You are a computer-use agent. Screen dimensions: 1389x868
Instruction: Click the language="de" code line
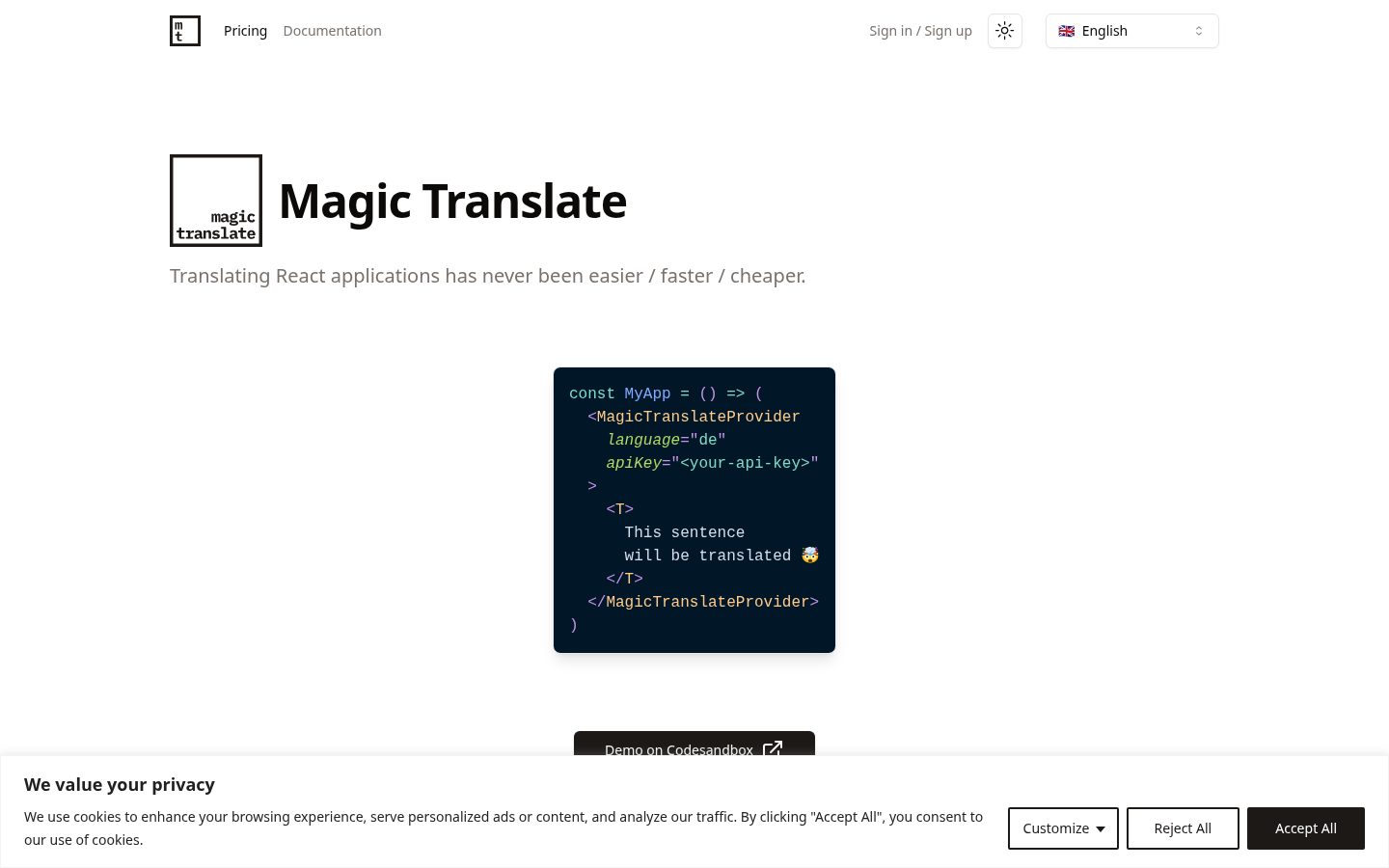pyautogui.click(x=666, y=440)
